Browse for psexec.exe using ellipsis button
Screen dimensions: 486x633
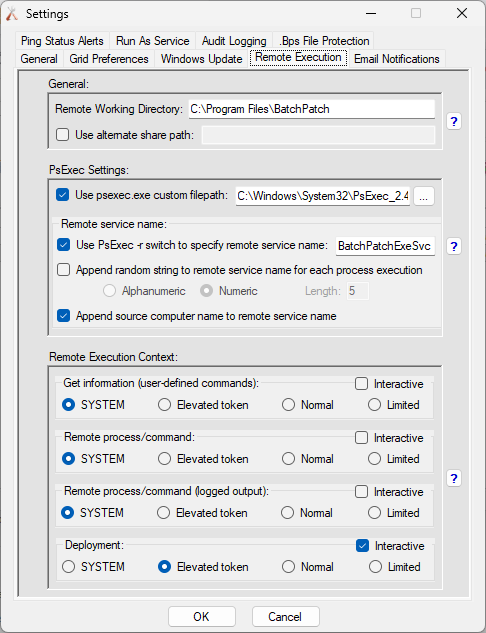tap(423, 197)
